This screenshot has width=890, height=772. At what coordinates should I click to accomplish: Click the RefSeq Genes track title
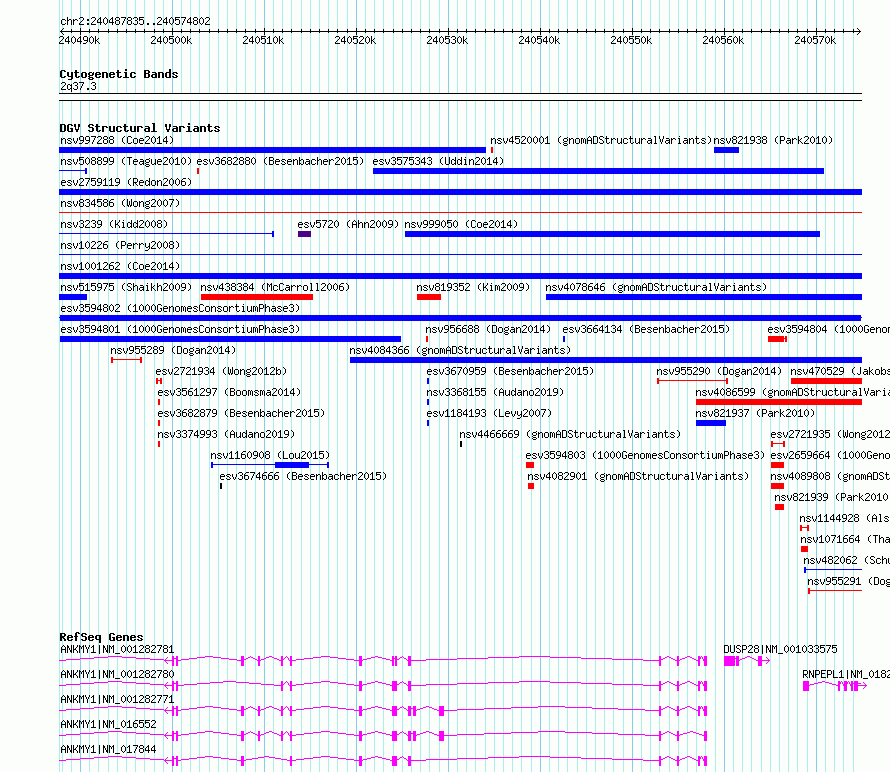(x=101, y=637)
